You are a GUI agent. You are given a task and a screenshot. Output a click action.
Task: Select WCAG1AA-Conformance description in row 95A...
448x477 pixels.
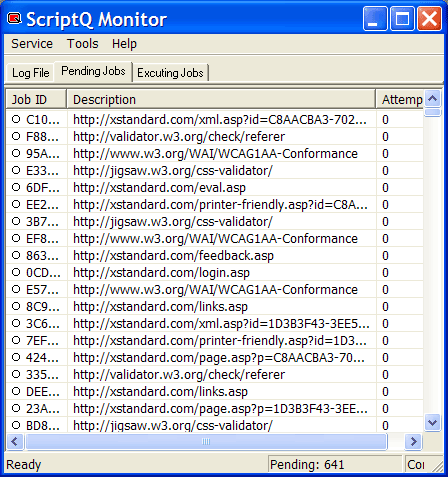[215, 154]
